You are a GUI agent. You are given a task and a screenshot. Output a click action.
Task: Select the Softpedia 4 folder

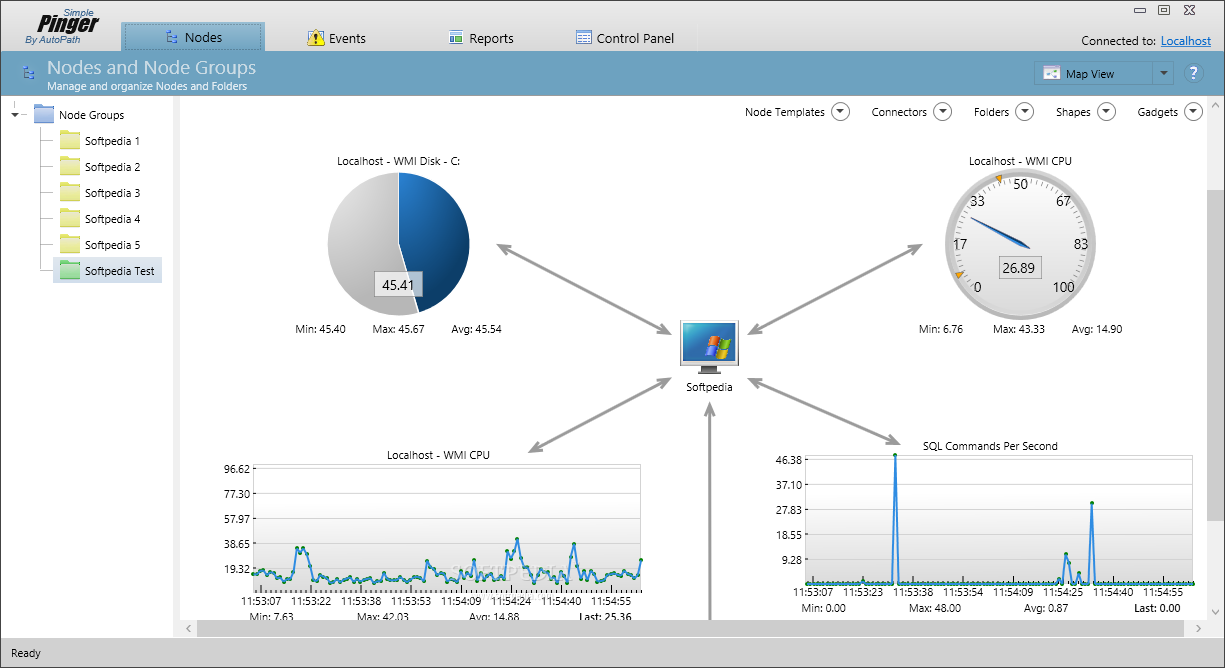tap(112, 219)
